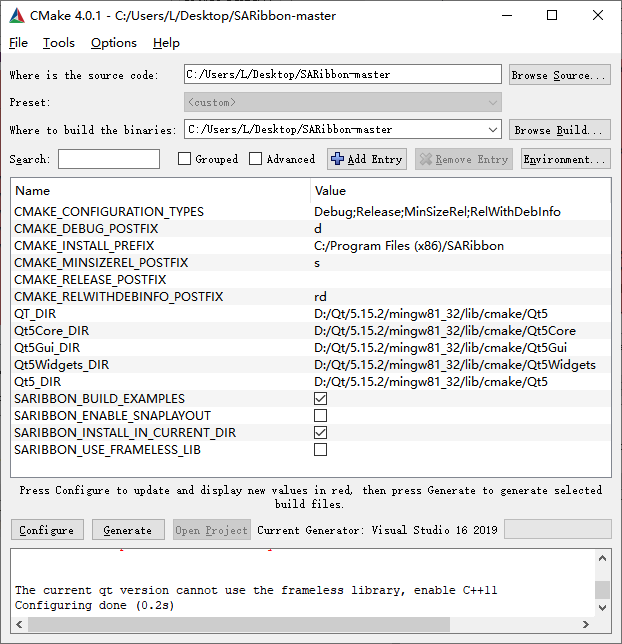Select the CMAKE_INSTALL_PREFIX entry
The height and width of the screenshot is (644, 622).
84,246
